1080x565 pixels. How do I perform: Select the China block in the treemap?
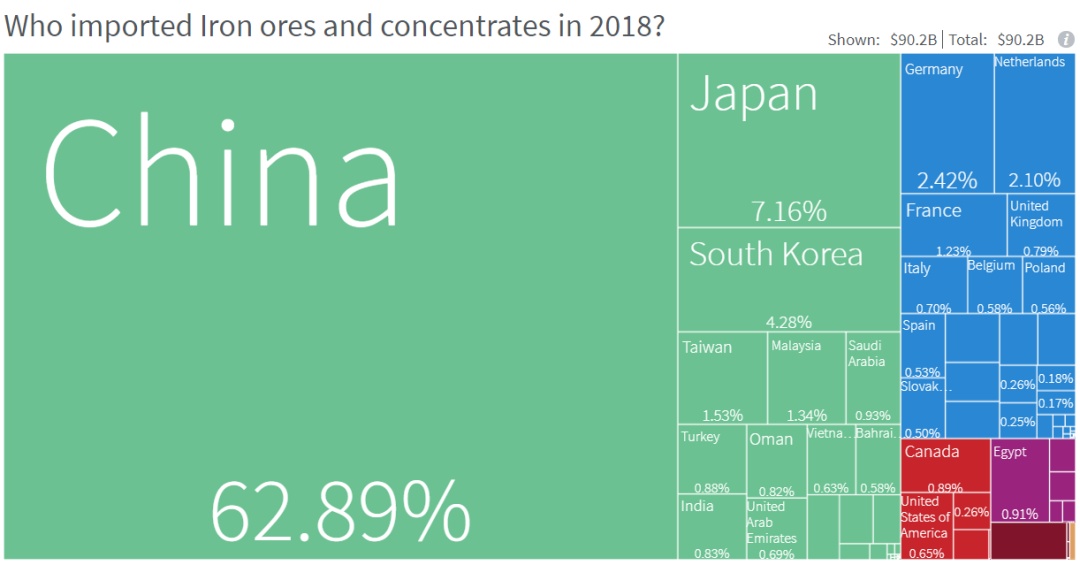pyautogui.click(x=340, y=305)
